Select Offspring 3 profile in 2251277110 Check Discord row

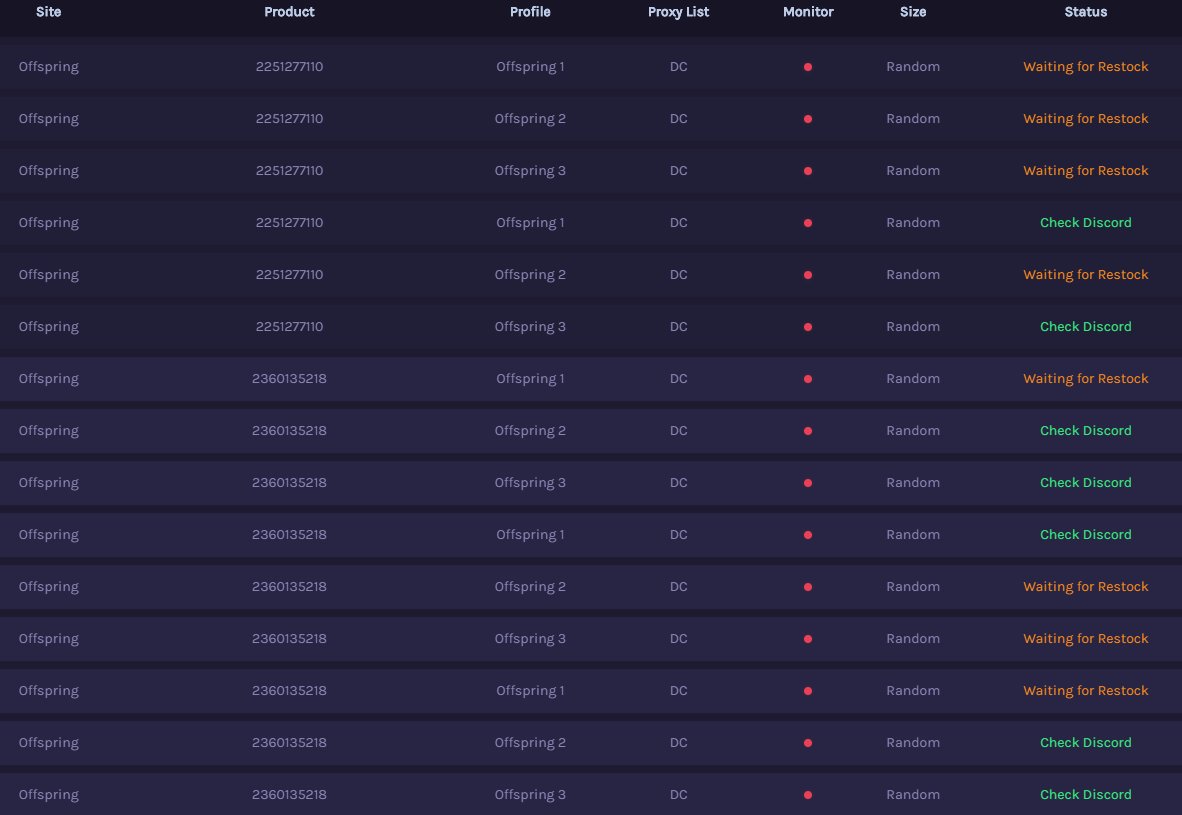530,326
